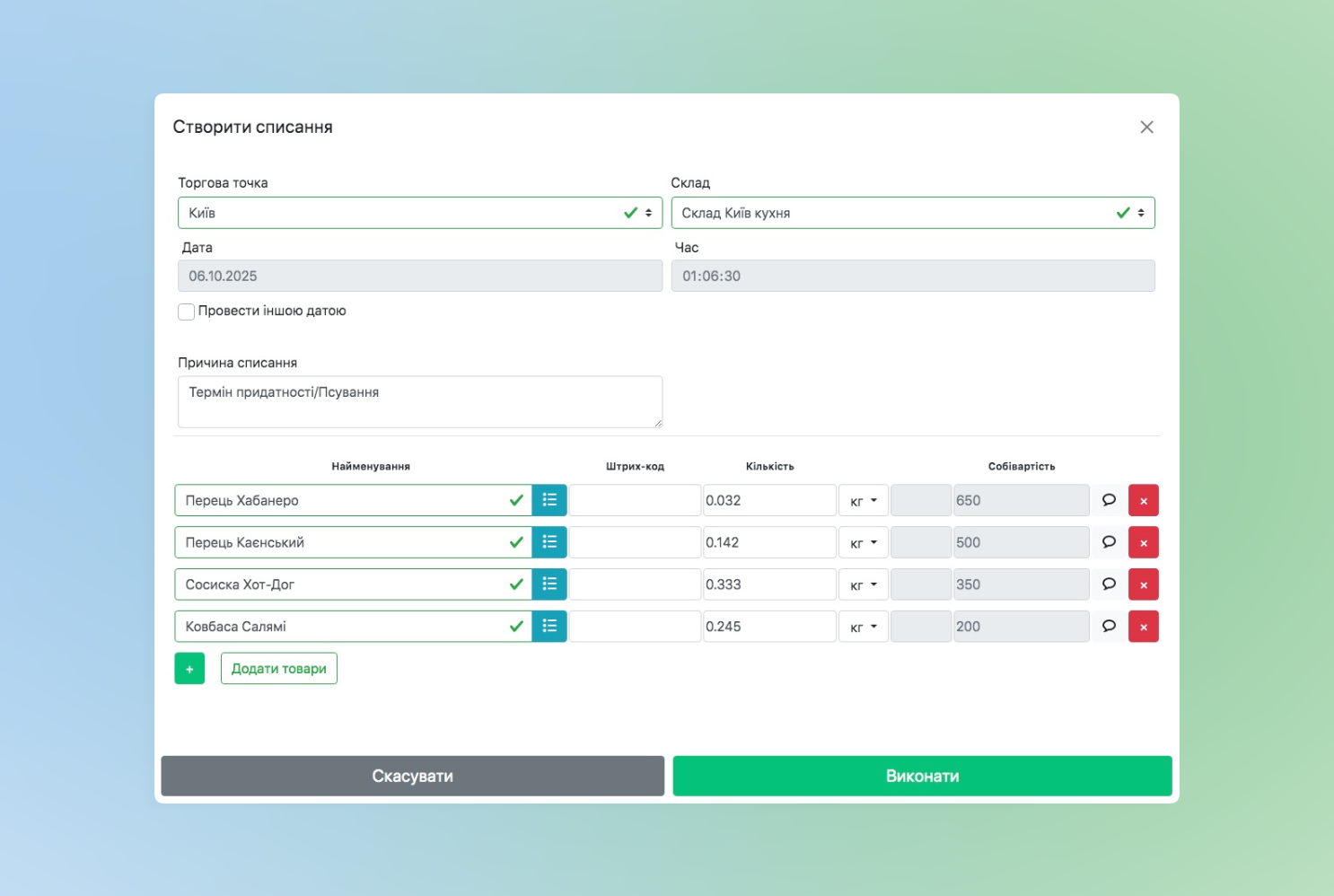Screen dimensions: 1334x896
Task: Close the Створити списання dialog
Action: click(x=1146, y=127)
